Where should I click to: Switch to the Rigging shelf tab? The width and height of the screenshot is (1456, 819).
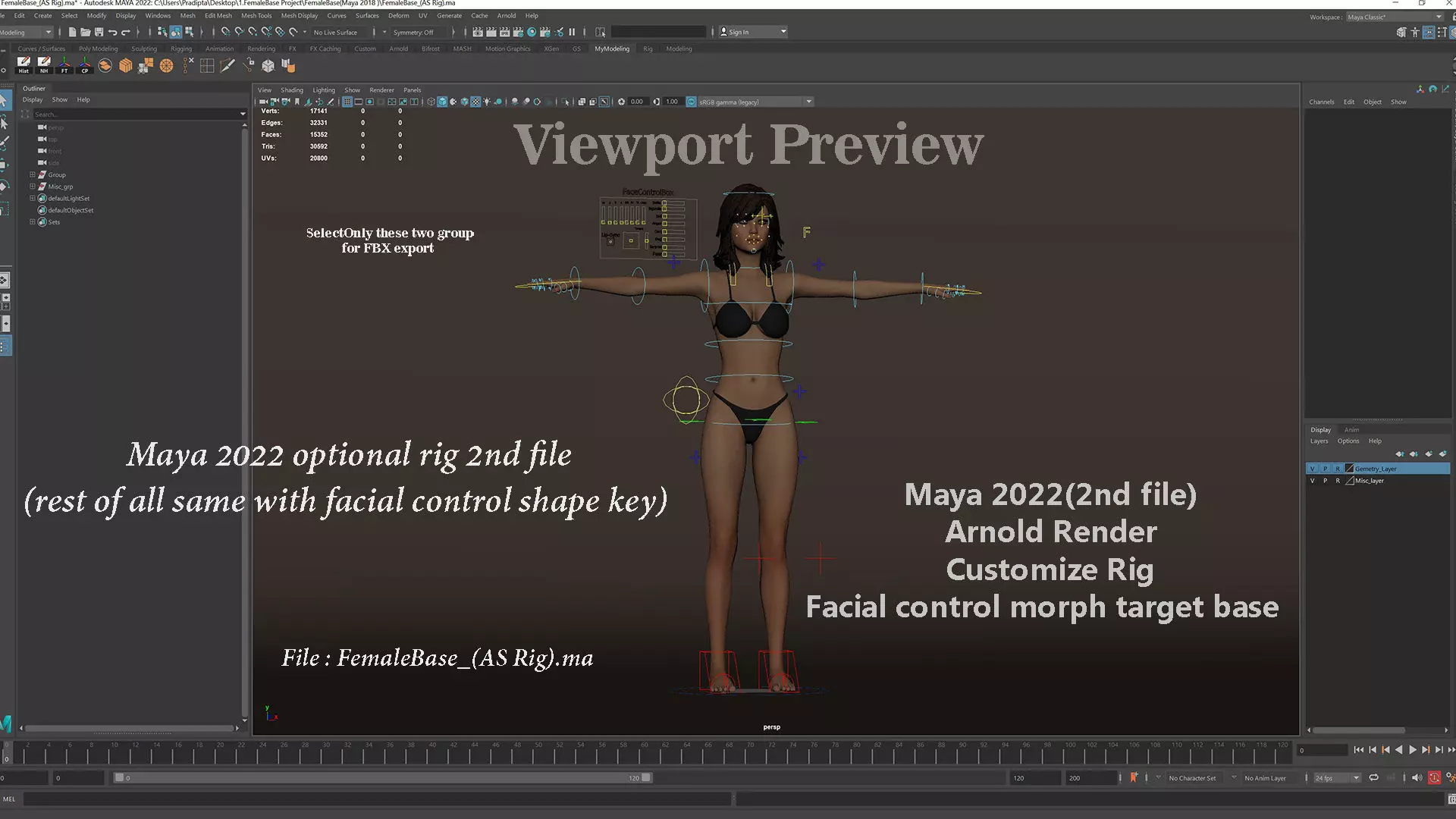[x=181, y=49]
